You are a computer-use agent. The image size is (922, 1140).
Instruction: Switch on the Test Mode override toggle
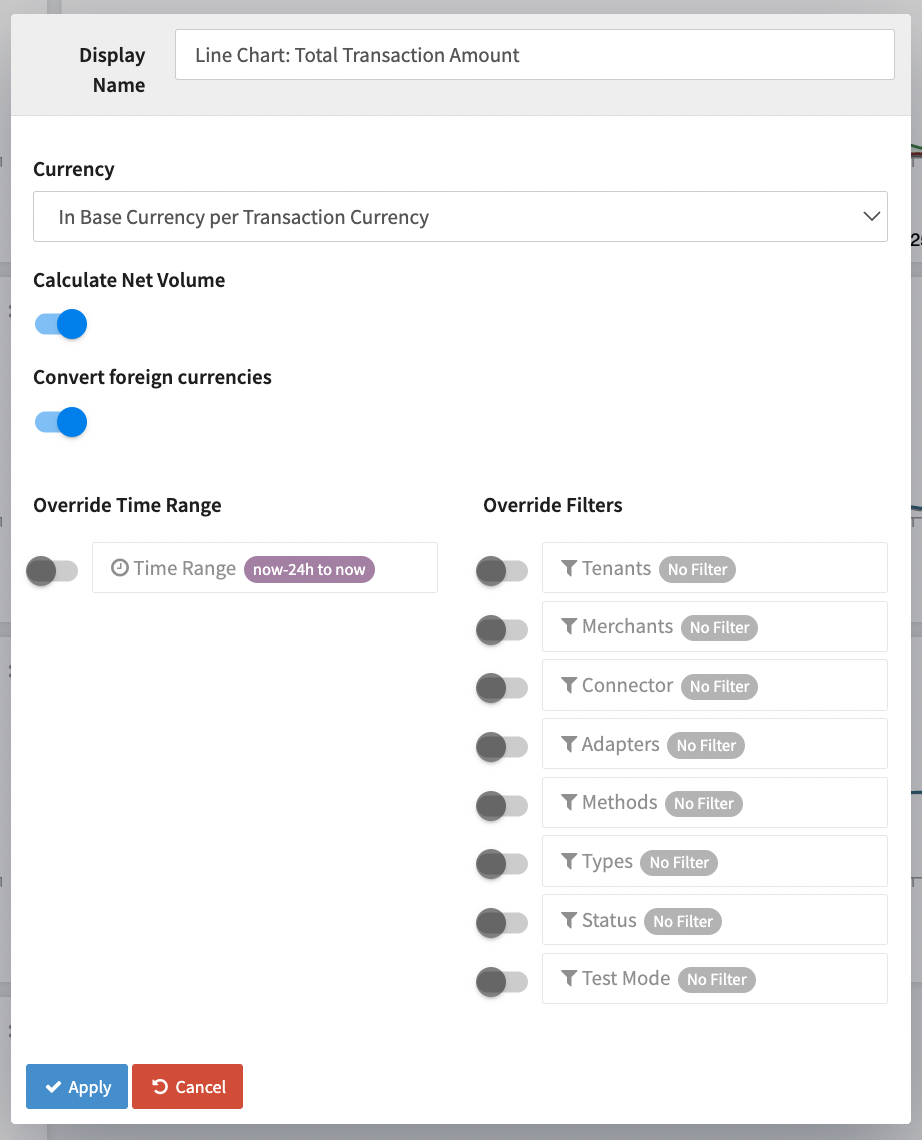tap(502, 982)
